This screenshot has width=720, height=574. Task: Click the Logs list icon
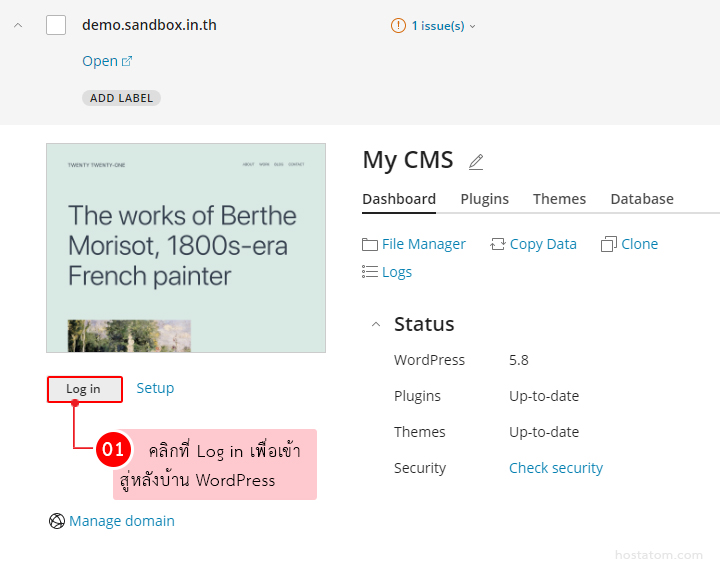pos(370,272)
